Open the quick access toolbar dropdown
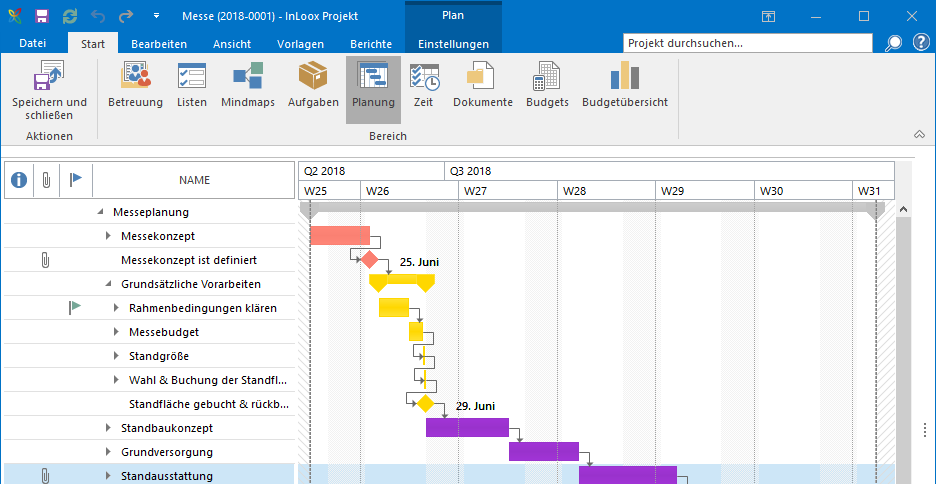Viewport: 936px width, 484px height. click(x=156, y=16)
